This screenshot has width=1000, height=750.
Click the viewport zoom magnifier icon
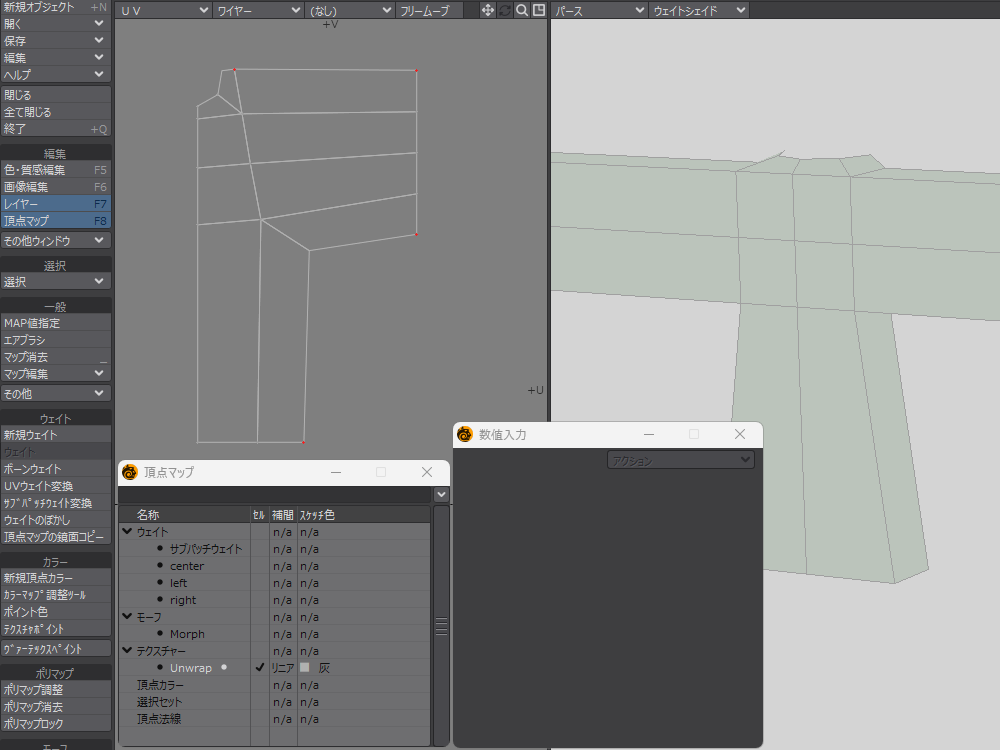[522, 10]
